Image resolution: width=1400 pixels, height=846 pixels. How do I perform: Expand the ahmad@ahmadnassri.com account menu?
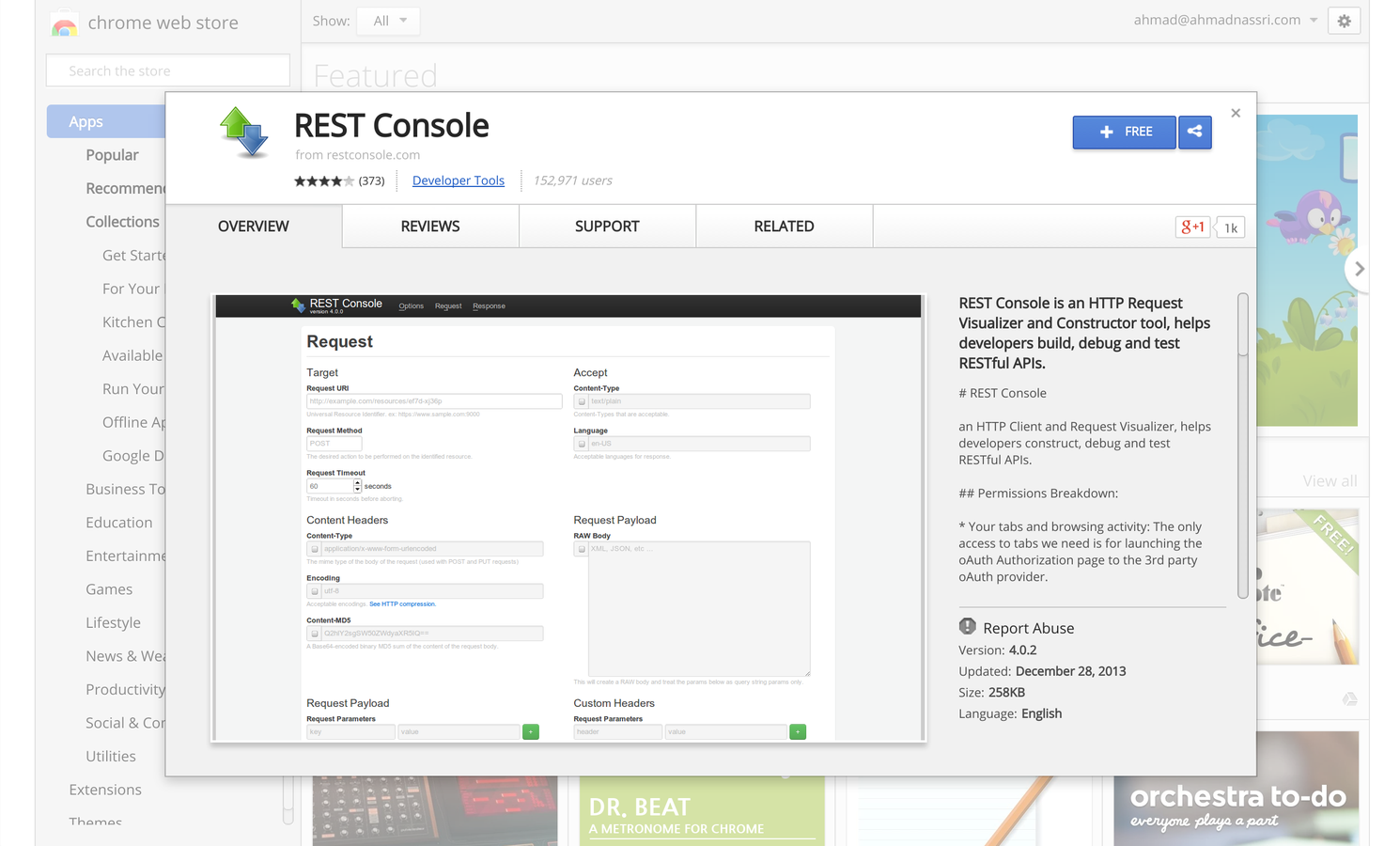(x=1225, y=20)
